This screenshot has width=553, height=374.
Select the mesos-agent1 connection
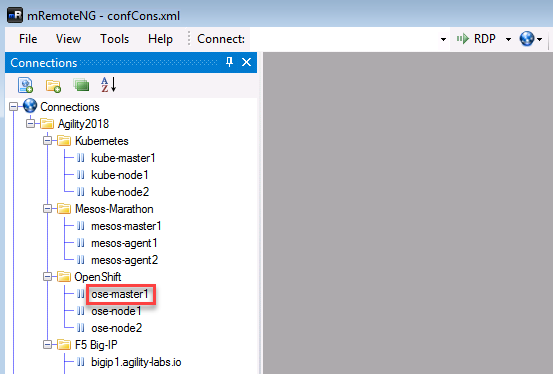124,243
